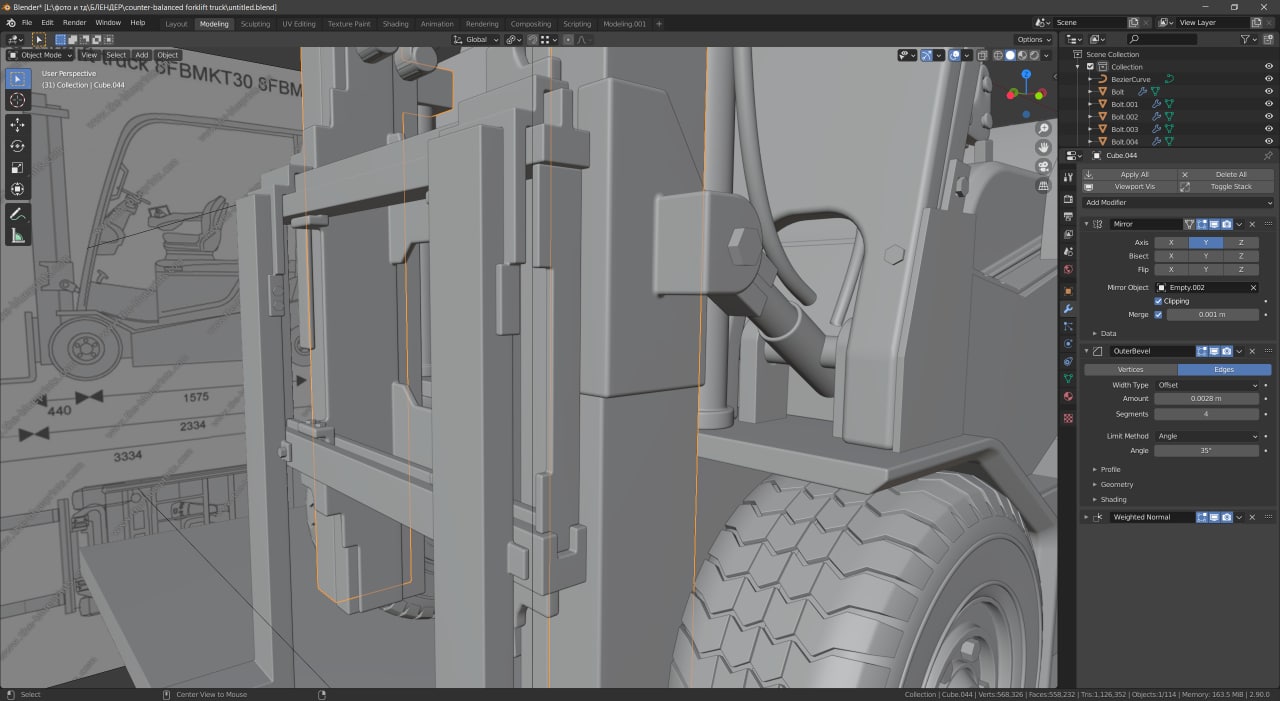Open Particle Properties tab
1280x701 pixels.
[x=1068, y=326]
